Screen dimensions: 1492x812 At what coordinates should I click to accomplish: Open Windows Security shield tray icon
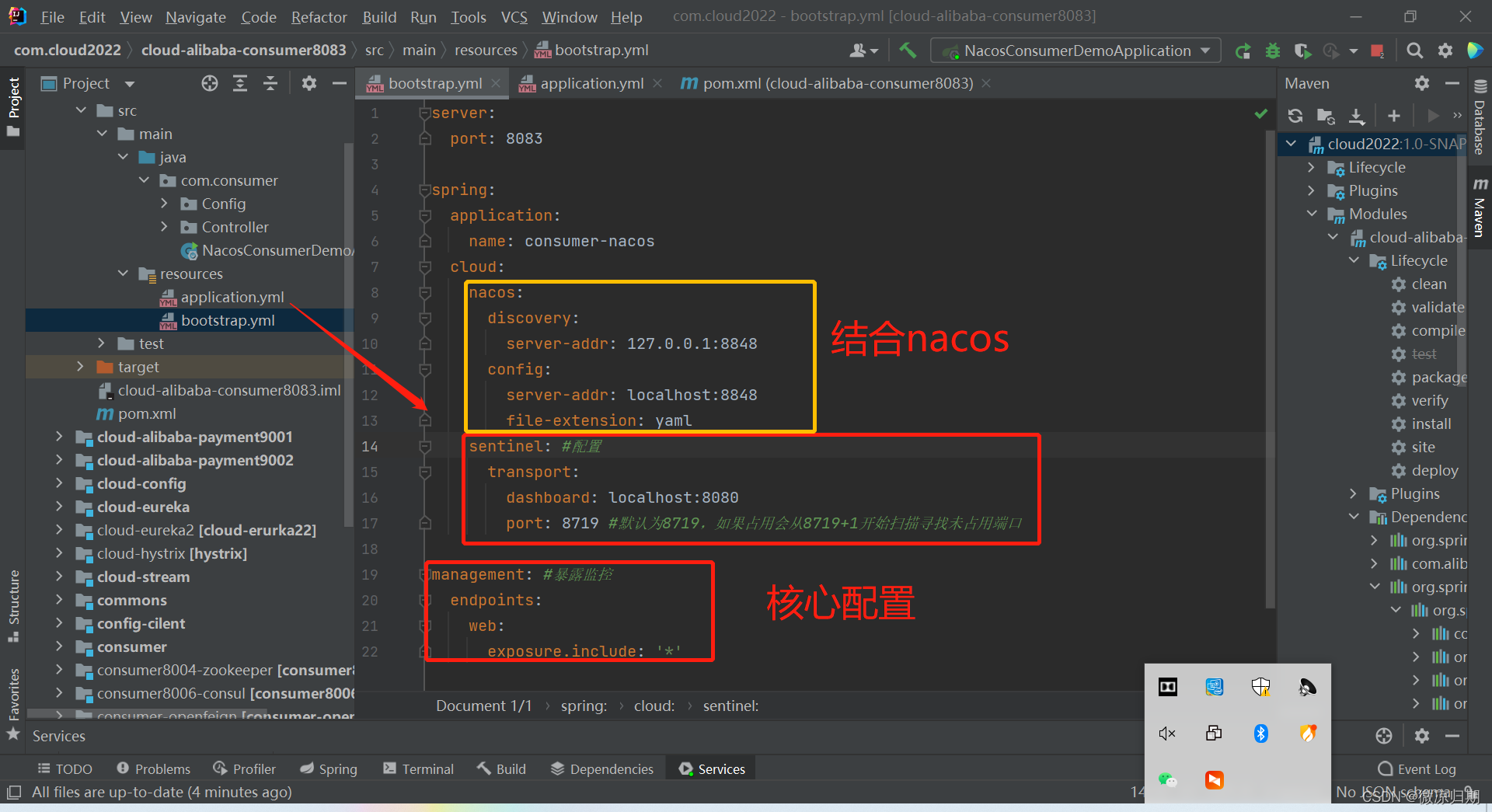point(1260,687)
